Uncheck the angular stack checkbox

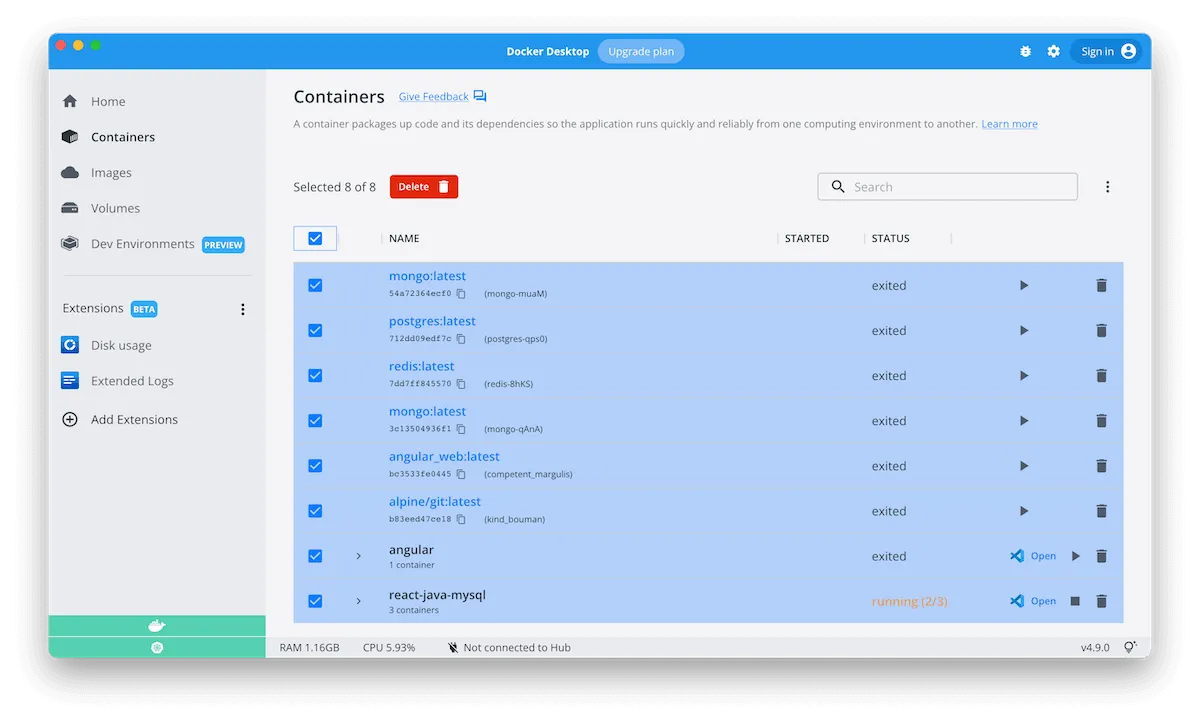pos(315,556)
